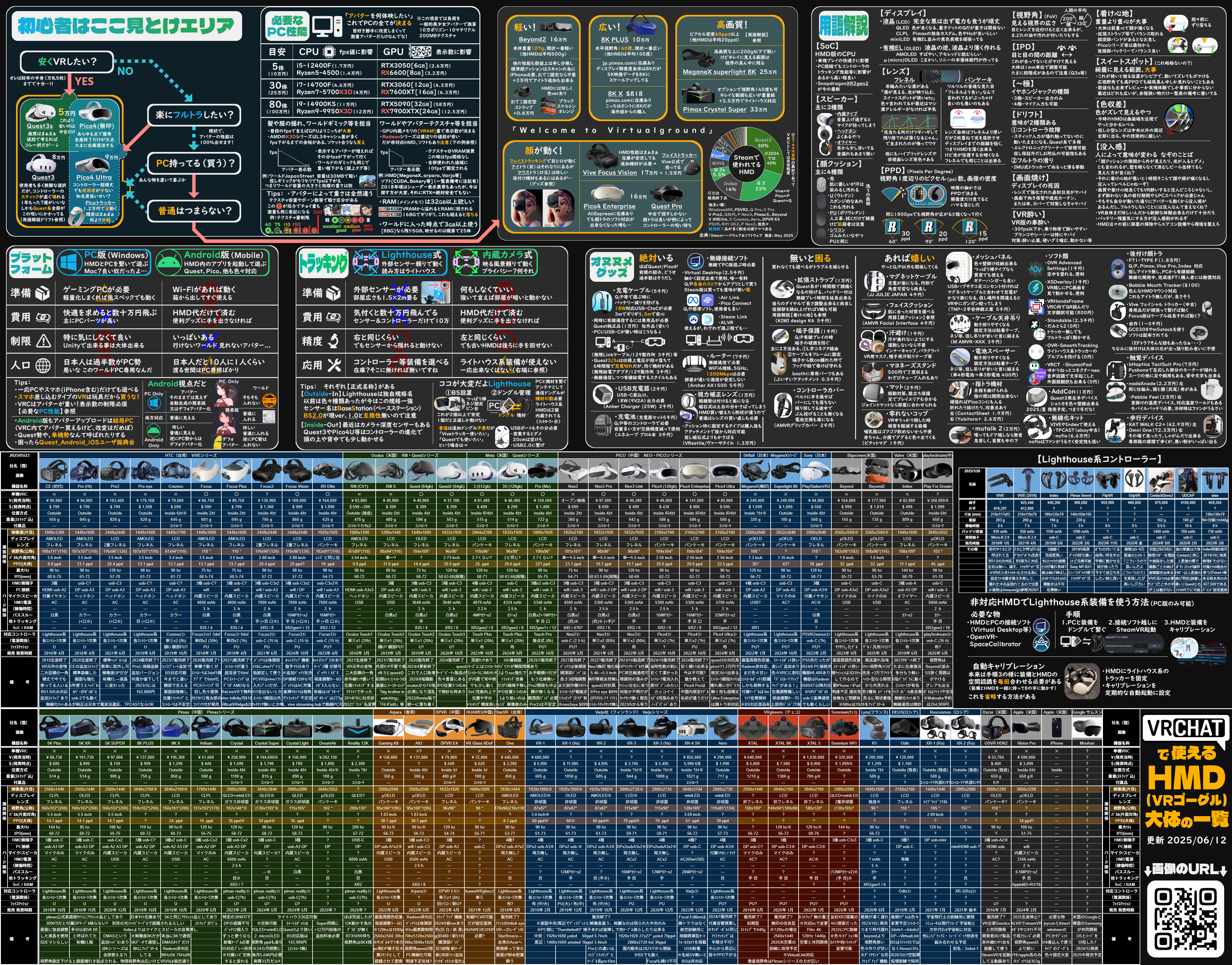Click the Cosmos headset thumbnail

point(176,471)
